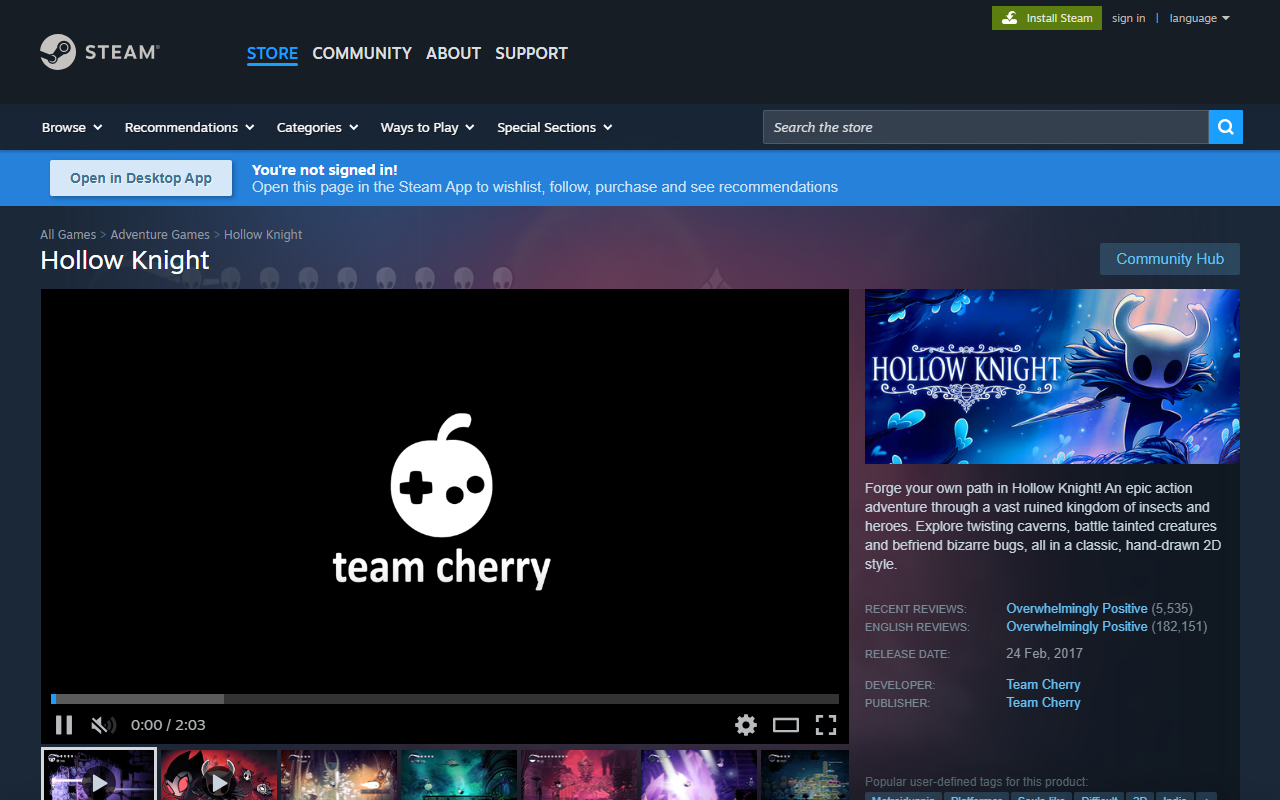
Task: Click the magnifying glass search button
Action: click(x=1226, y=127)
